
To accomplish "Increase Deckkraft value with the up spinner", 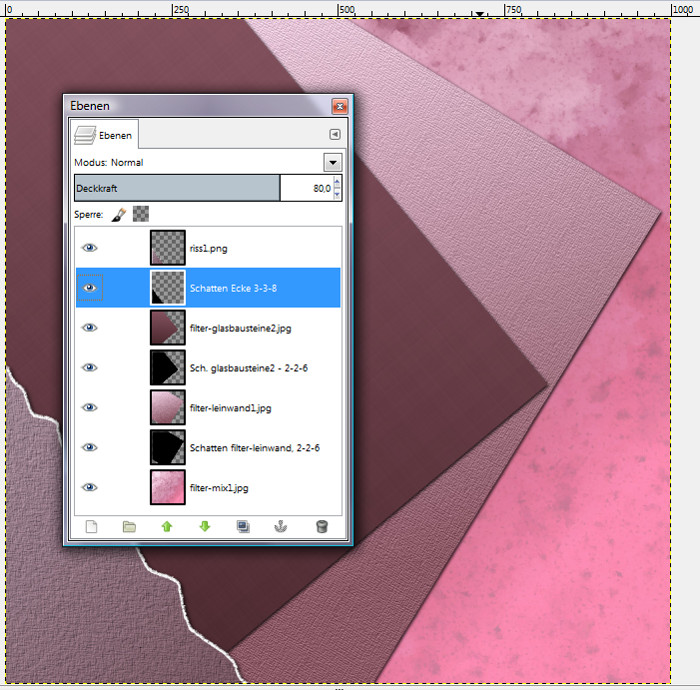I will [337, 182].
